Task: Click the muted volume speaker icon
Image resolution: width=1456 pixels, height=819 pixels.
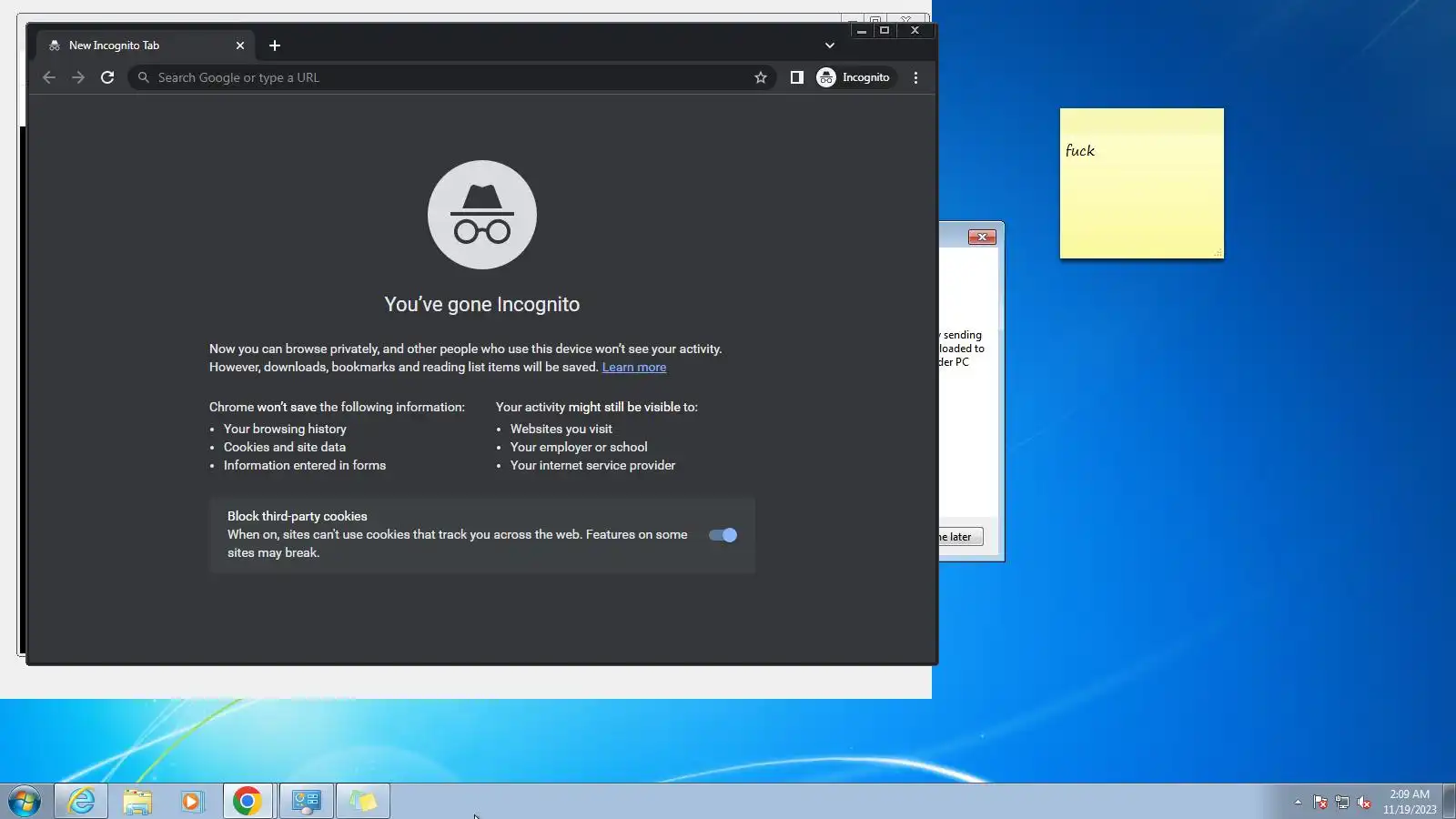Action: tap(1364, 802)
